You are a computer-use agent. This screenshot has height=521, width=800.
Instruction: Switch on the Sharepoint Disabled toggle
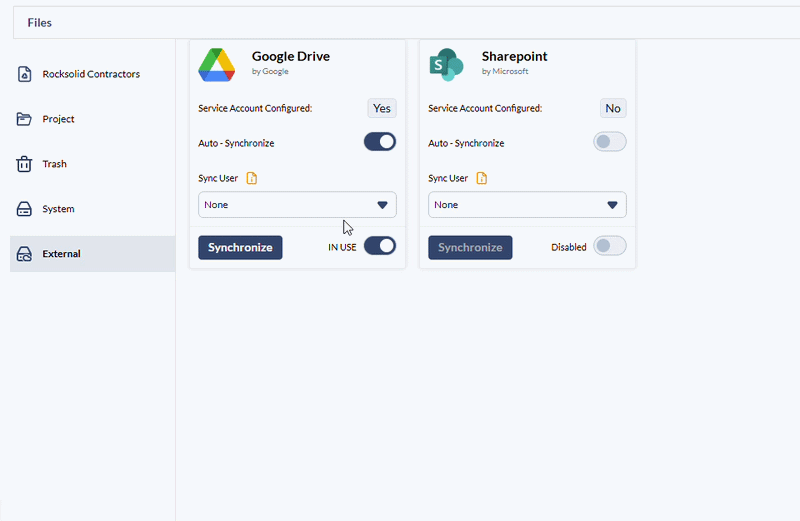coord(610,246)
